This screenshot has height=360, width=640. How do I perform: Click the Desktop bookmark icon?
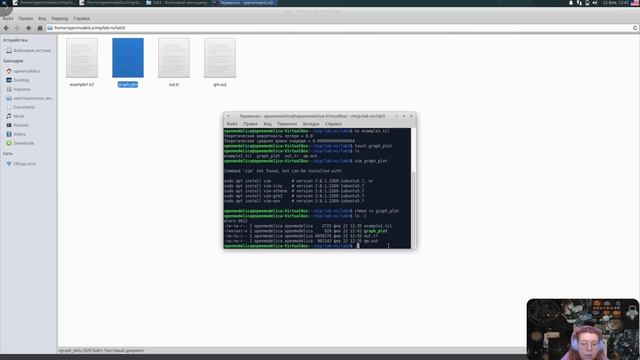pos(9,80)
